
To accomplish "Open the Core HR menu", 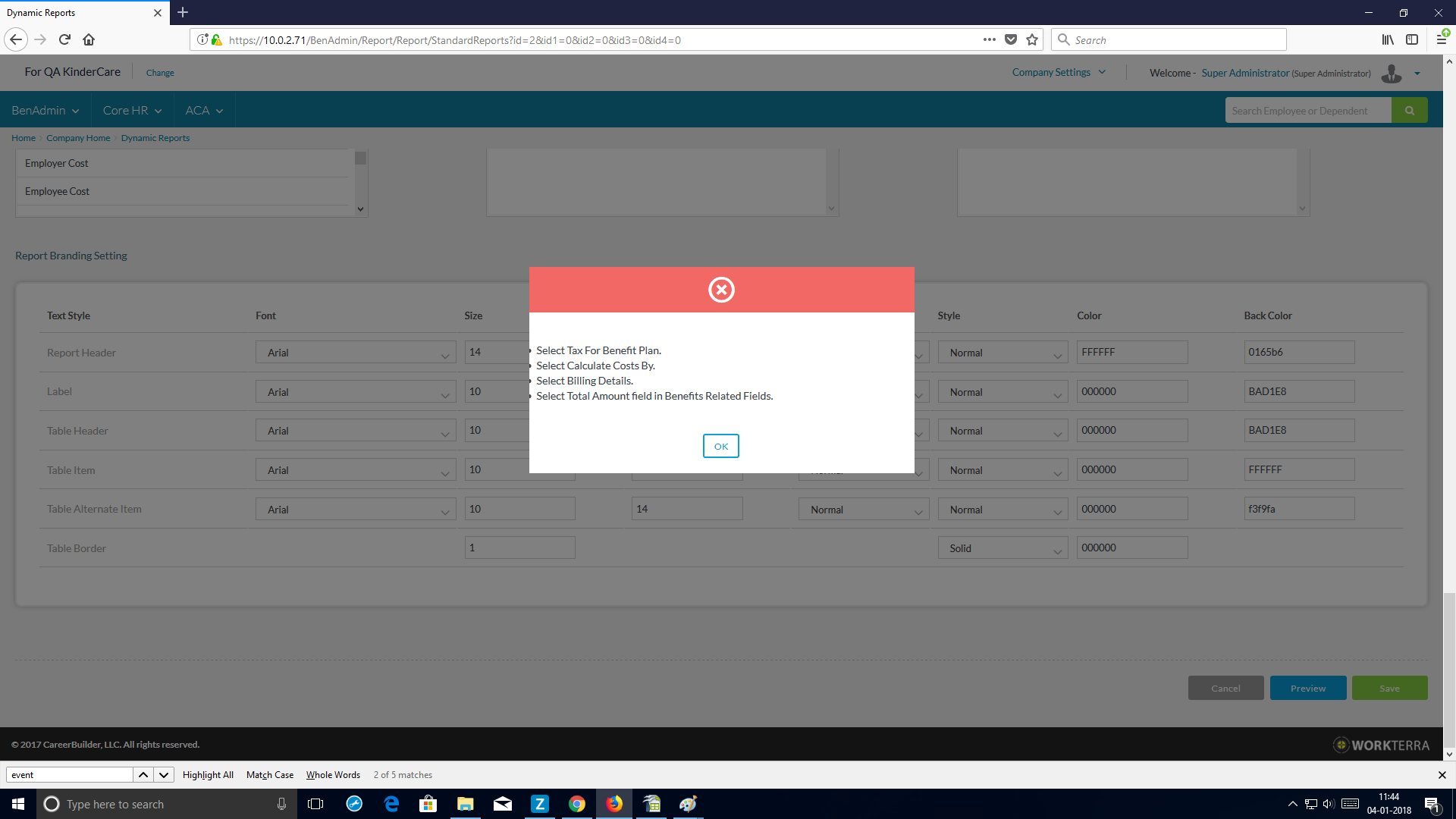I will [x=132, y=111].
